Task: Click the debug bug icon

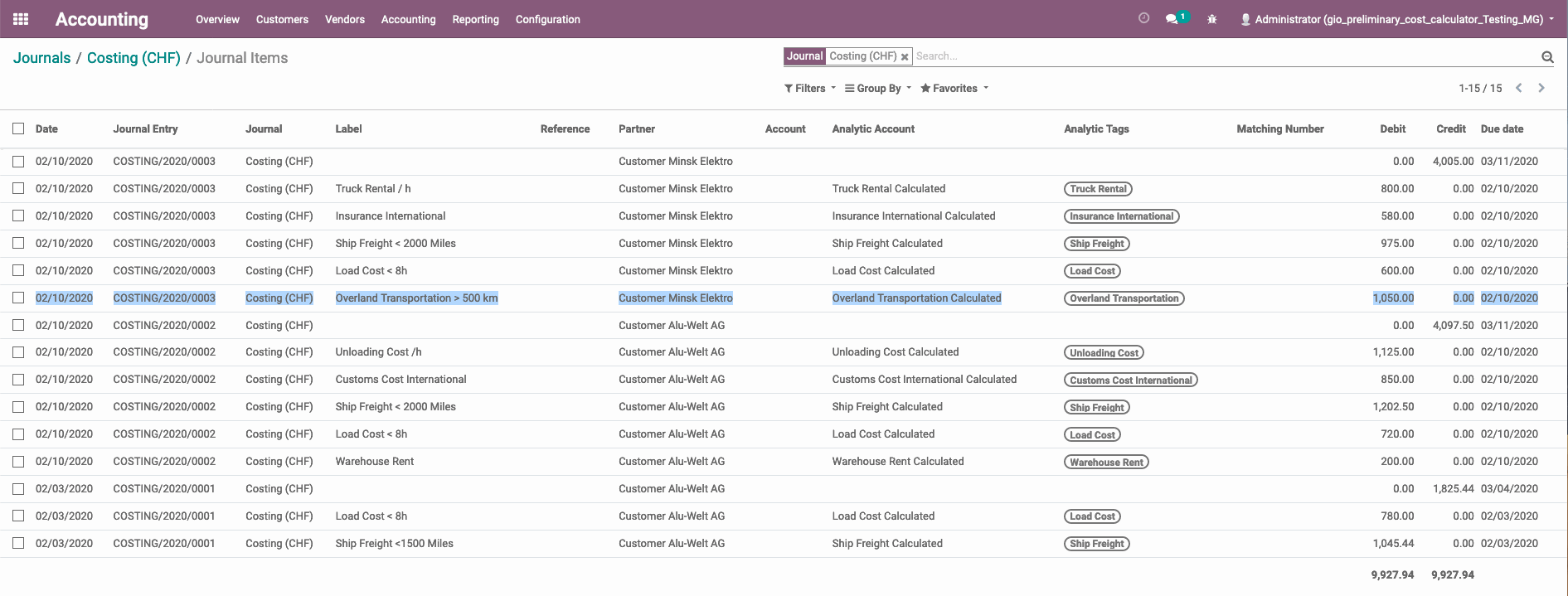Action: [1211, 19]
